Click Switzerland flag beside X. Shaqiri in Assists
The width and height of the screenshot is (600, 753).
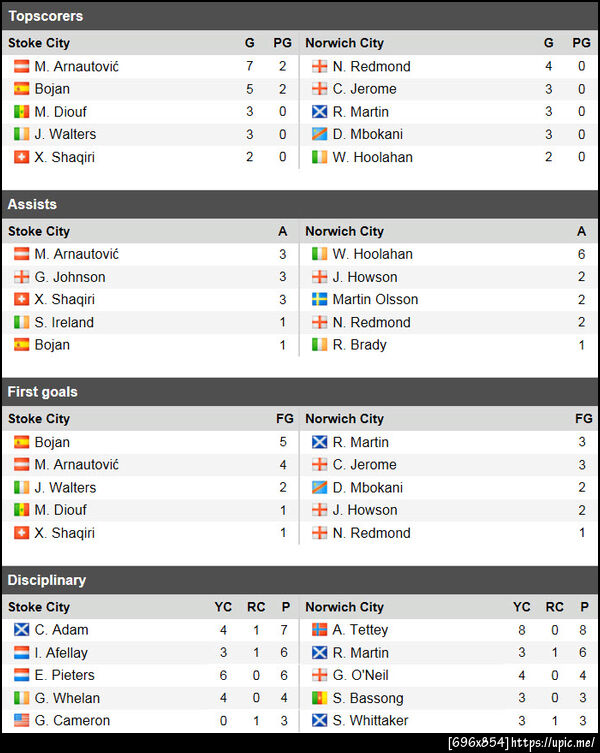21,299
